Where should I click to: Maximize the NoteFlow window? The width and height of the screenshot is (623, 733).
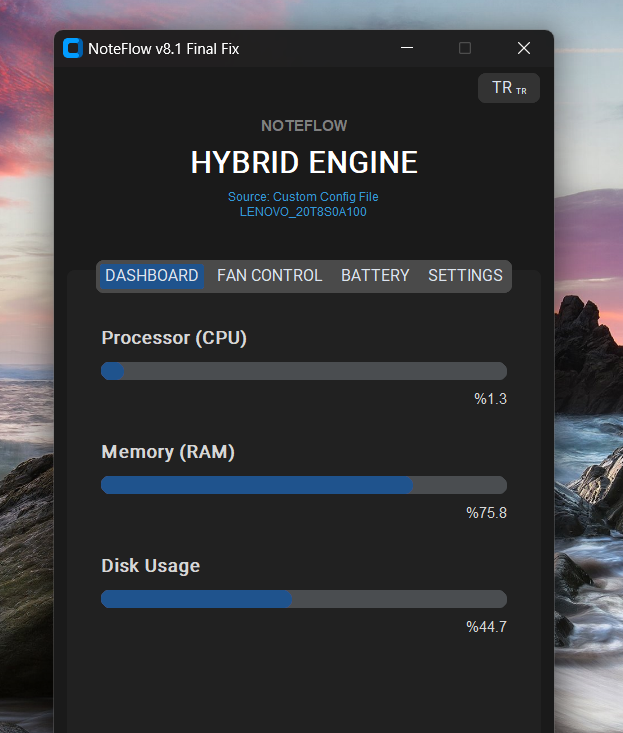pos(465,48)
